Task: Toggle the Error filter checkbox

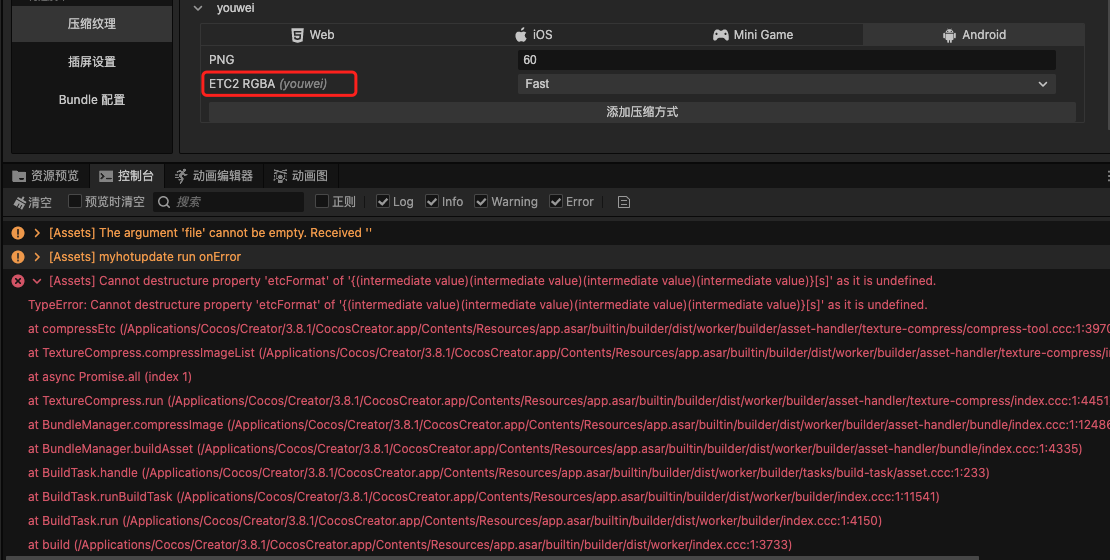Action: [x=556, y=202]
